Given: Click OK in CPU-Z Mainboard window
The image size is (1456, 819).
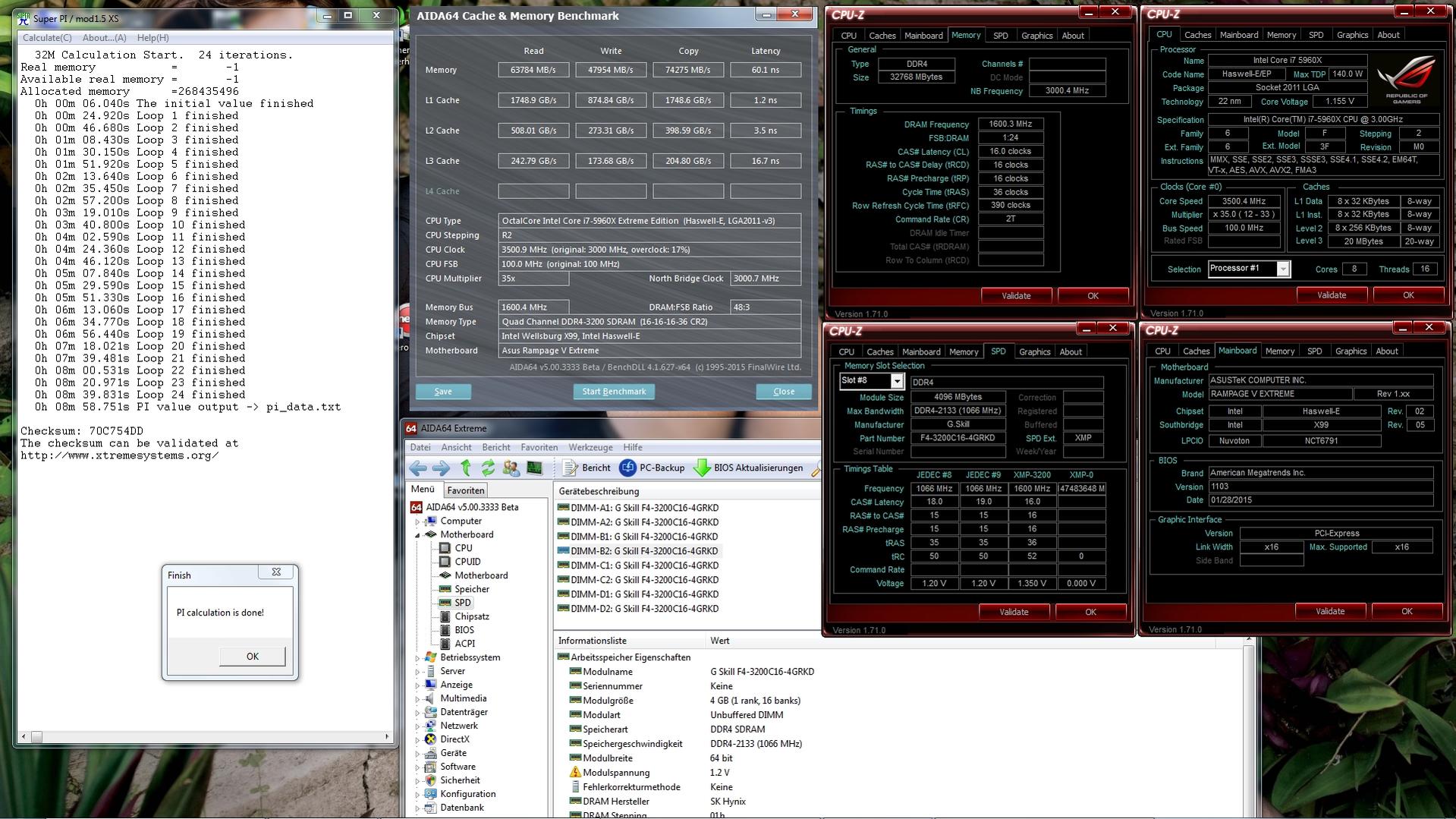Looking at the screenshot, I should pos(1407,612).
